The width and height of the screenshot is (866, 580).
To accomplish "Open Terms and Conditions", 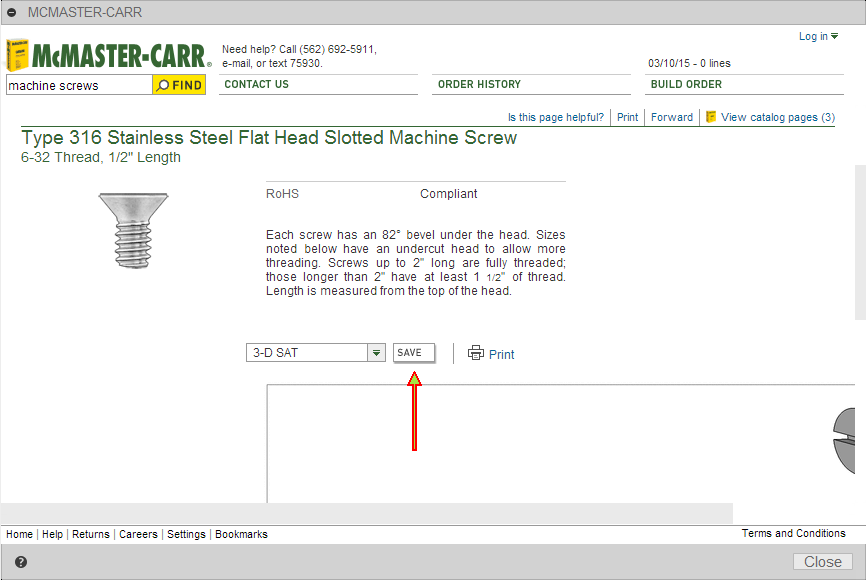I will pyautogui.click(x=793, y=533).
